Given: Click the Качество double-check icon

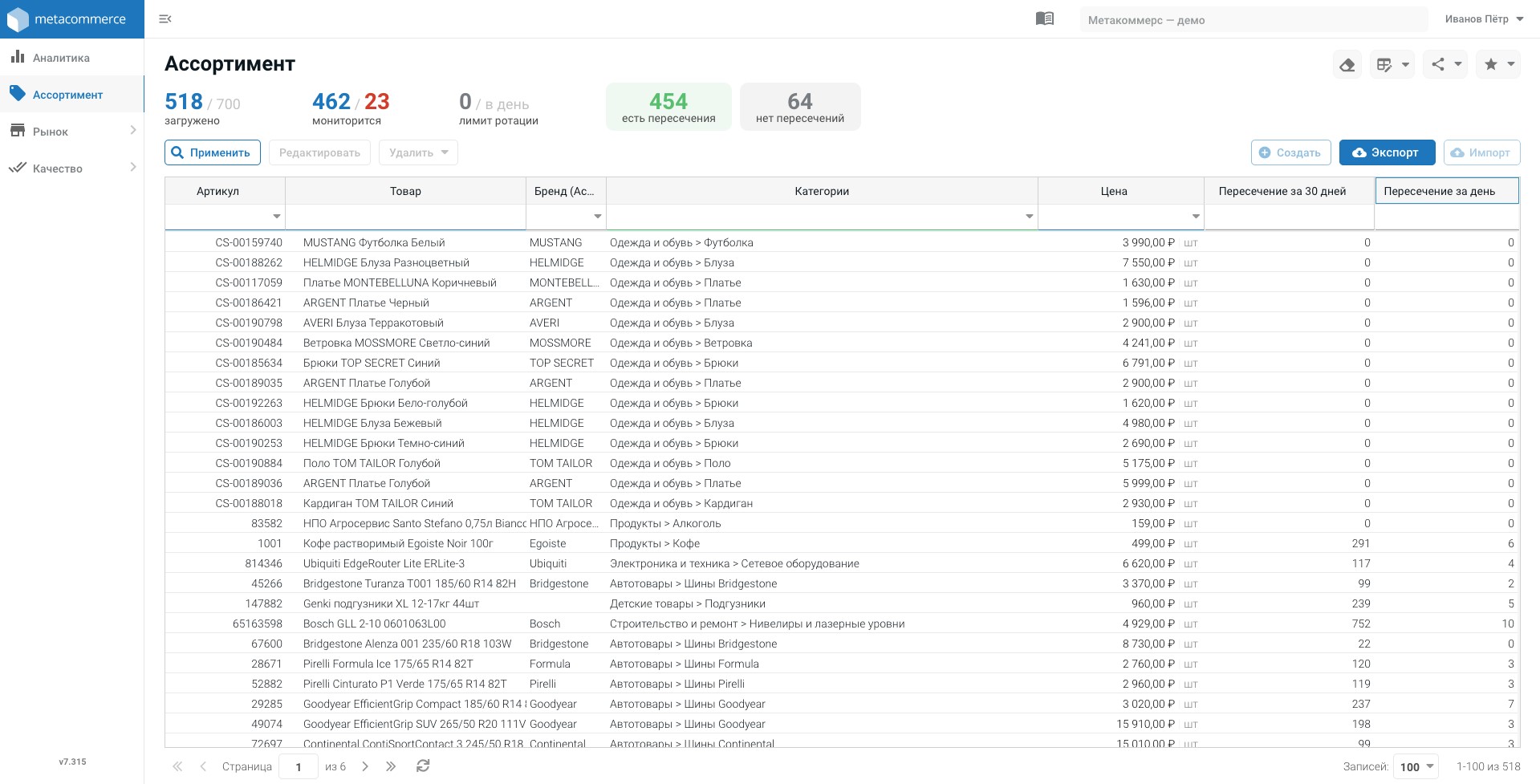Looking at the screenshot, I should pos(17,168).
